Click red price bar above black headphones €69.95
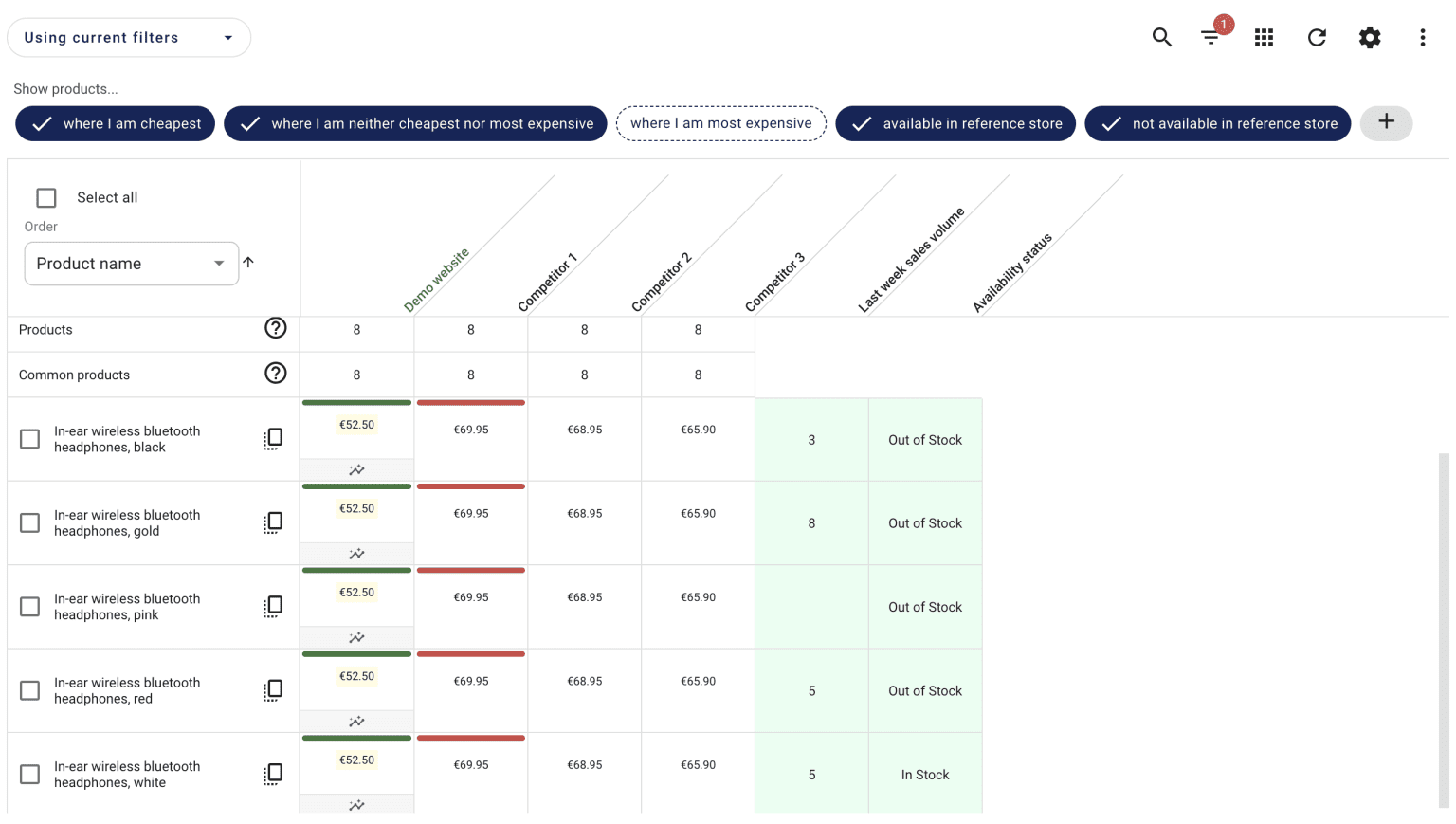The width and height of the screenshot is (1456, 824). pos(471,403)
